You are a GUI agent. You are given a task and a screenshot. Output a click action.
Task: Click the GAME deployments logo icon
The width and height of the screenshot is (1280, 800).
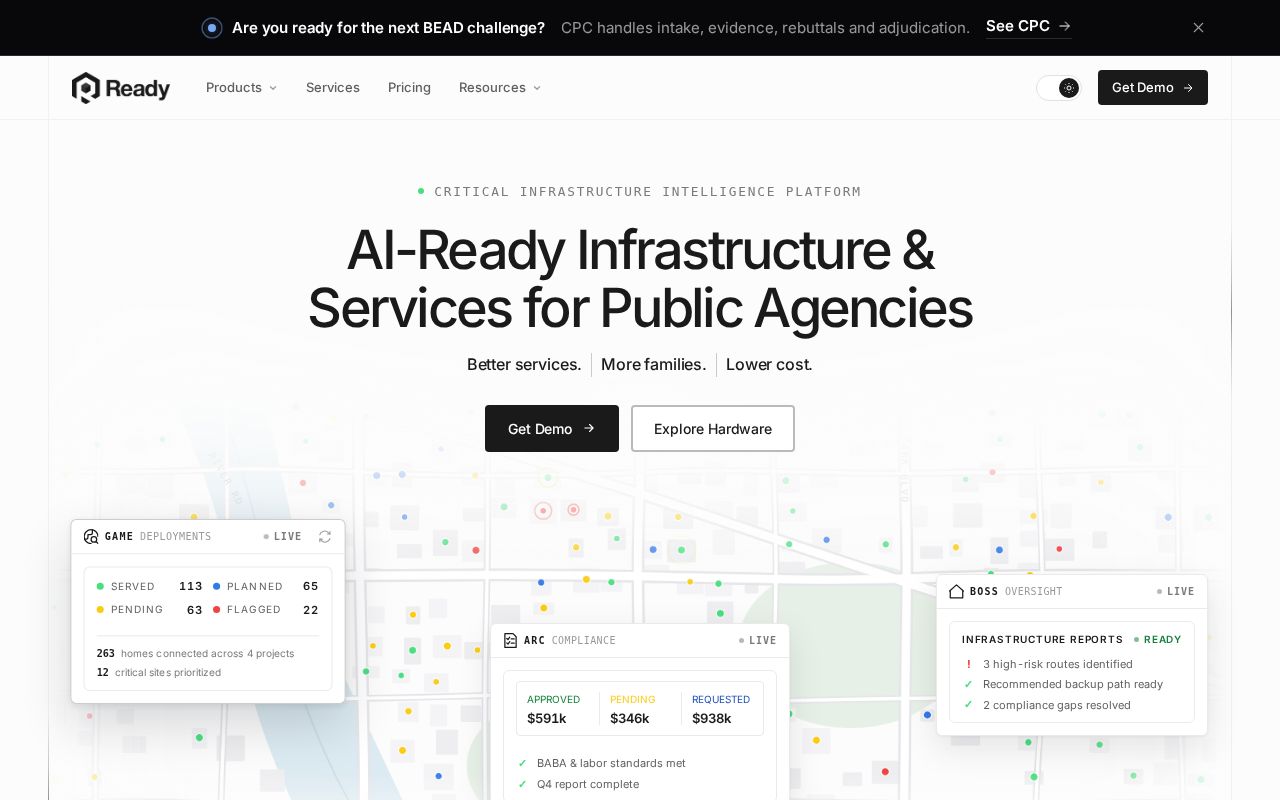click(x=91, y=537)
